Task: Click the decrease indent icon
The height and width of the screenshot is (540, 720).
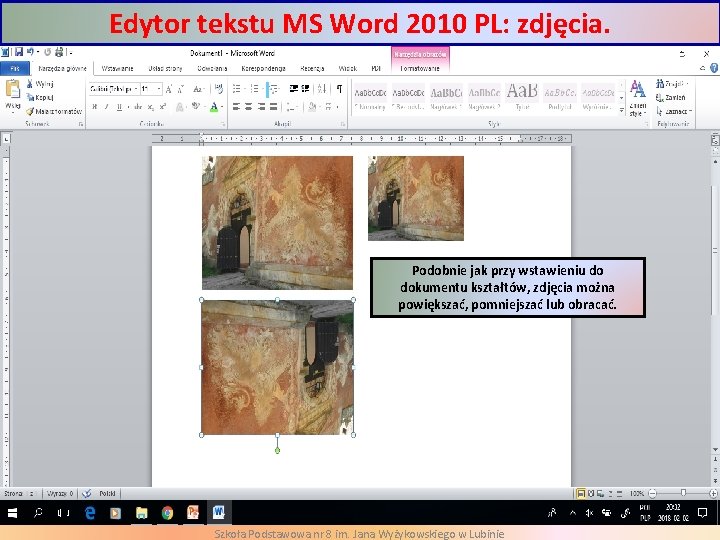Action: click(x=294, y=89)
